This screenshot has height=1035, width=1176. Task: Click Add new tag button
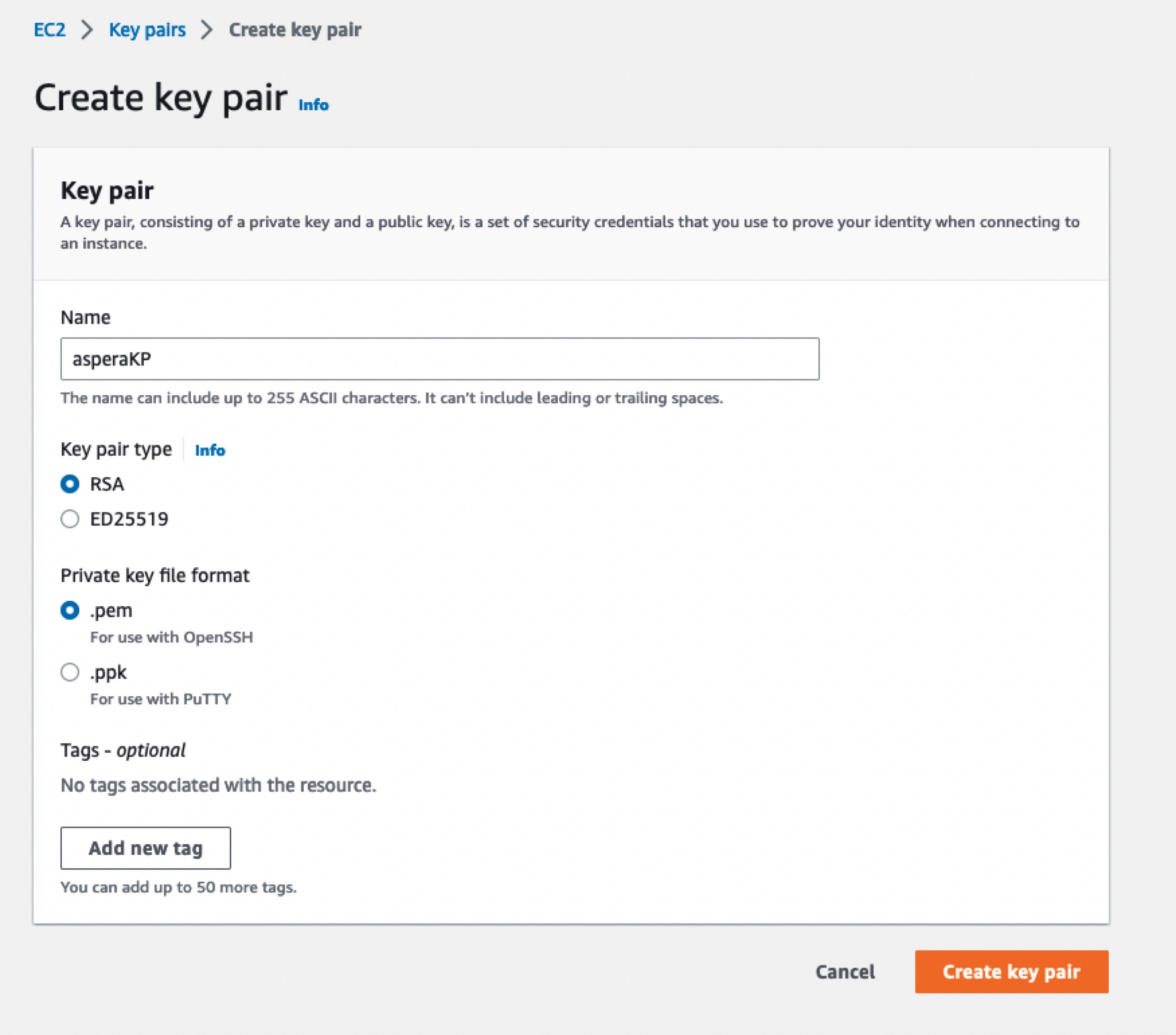(146, 848)
